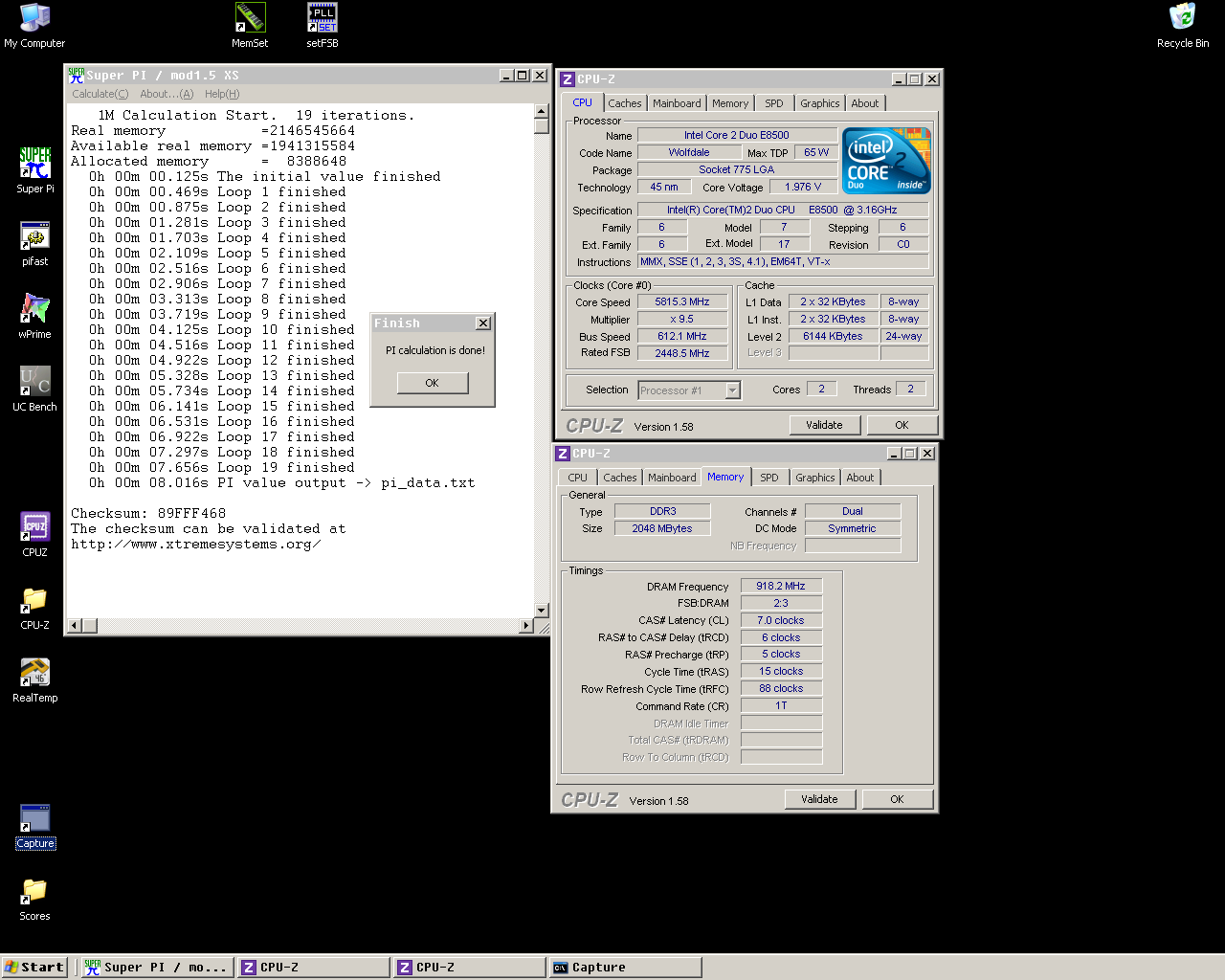The image size is (1225, 980).
Task: Click the DRAM Frequency value 918.2 MHz
Action: tap(781, 586)
